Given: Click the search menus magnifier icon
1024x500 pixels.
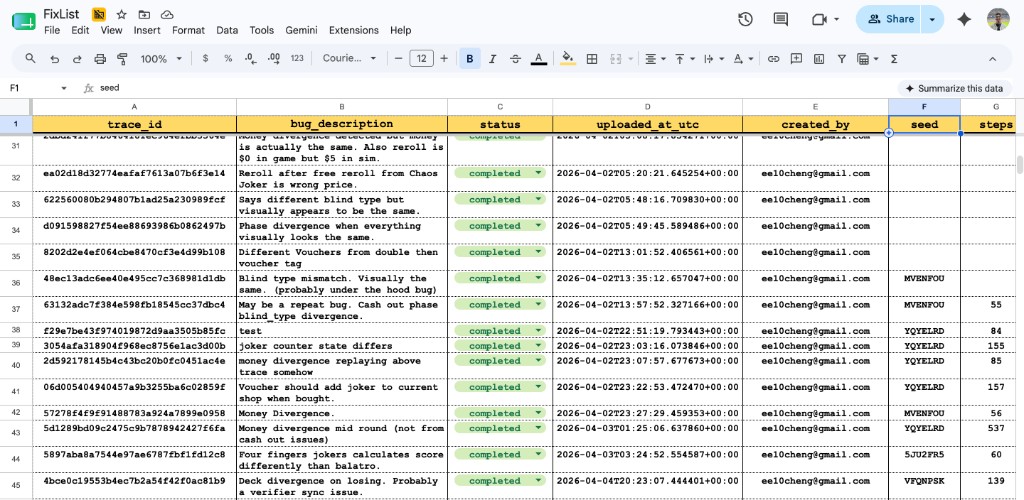Looking at the screenshot, I should [x=30, y=59].
